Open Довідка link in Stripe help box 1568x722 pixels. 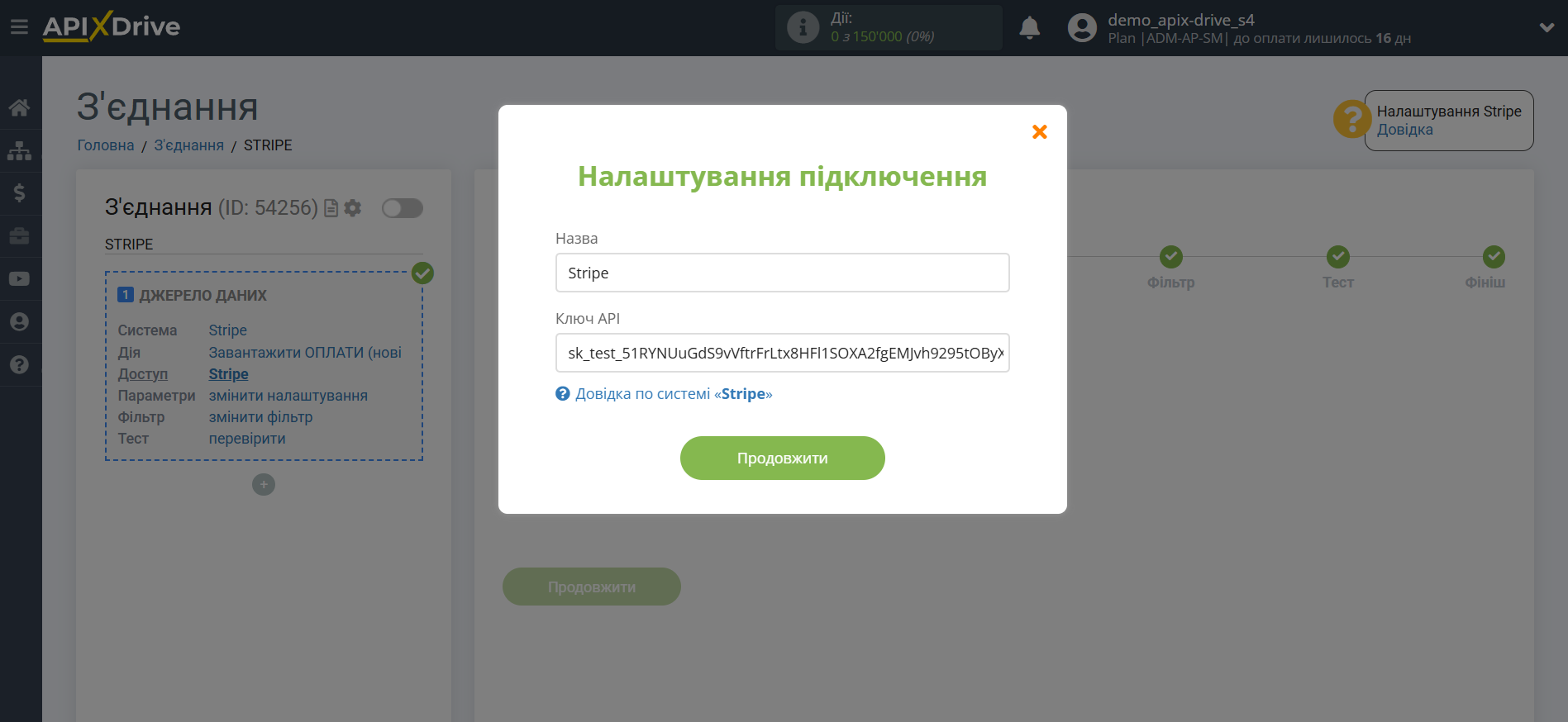[x=1405, y=130]
